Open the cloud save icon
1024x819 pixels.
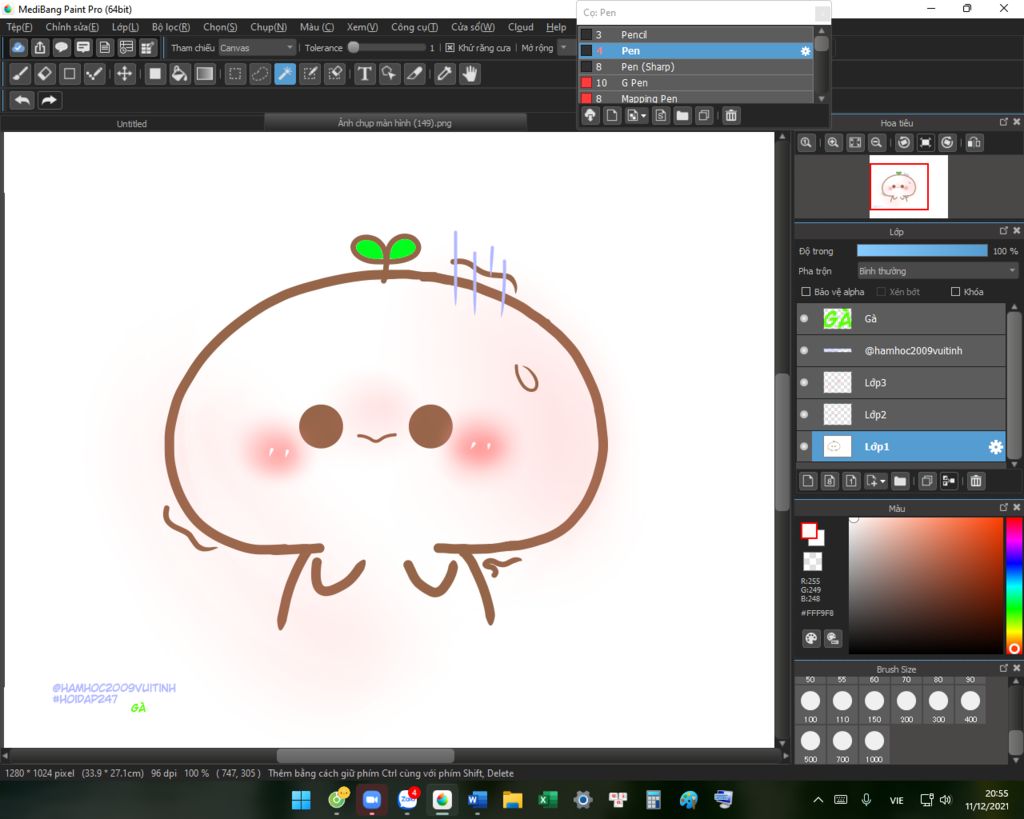coord(18,48)
